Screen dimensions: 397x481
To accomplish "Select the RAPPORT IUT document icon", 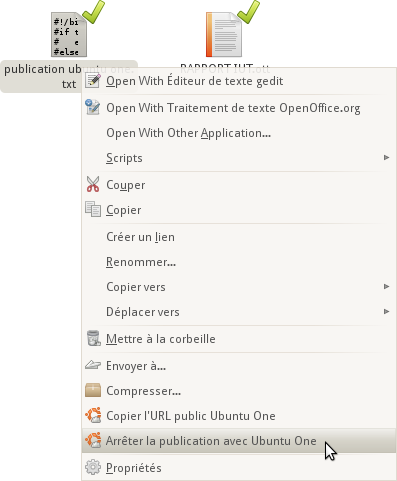I will 224,34.
